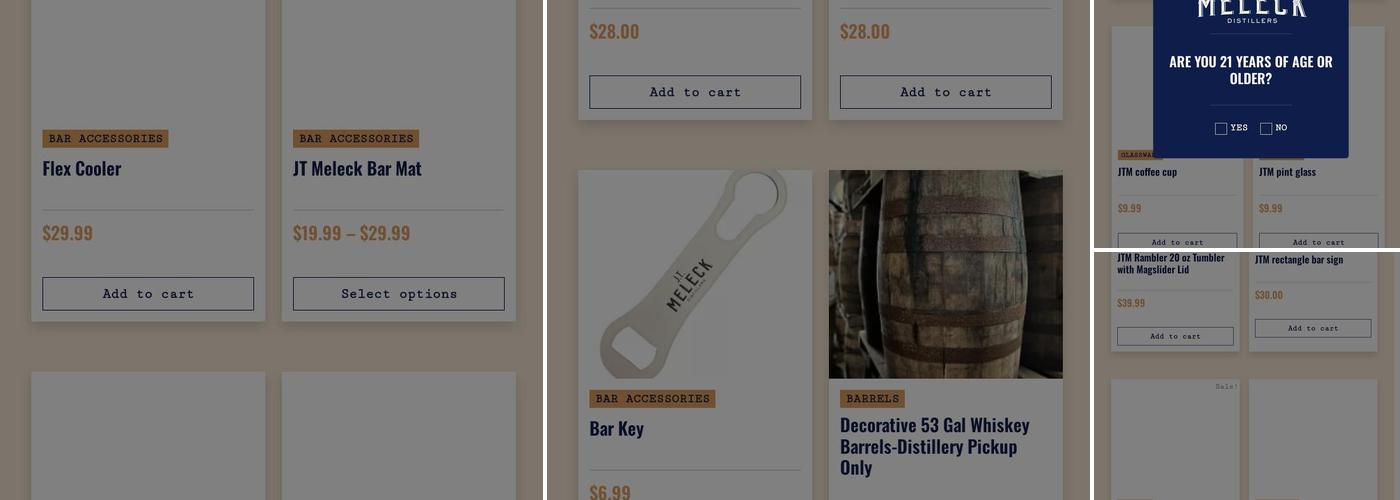Click the BARRELS category tag
1400x500 pixels.
pos(872,398)
